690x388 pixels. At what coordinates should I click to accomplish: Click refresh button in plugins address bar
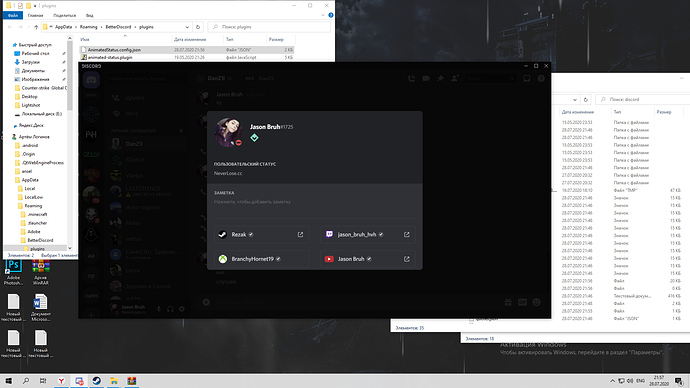tap(198, 27)
